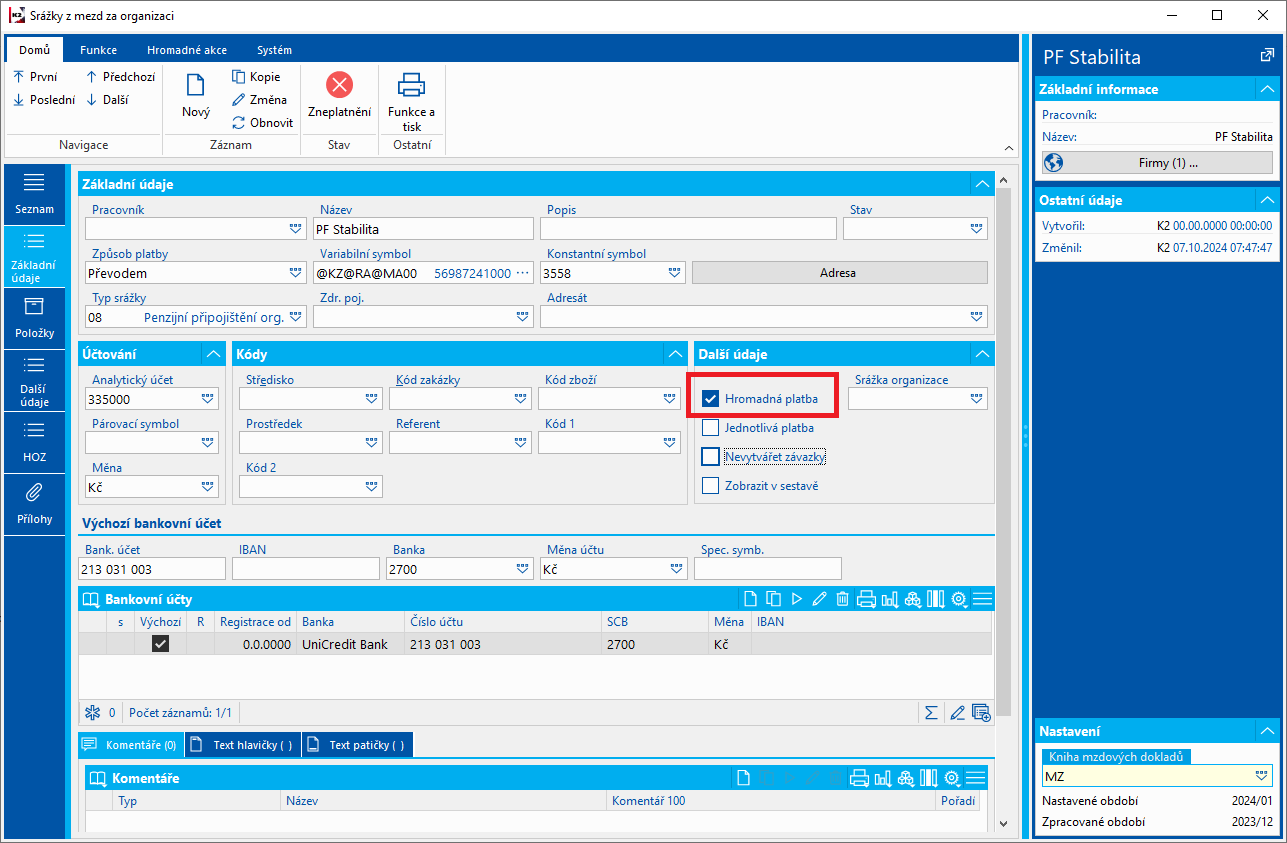
Task: Open the HOZ sidebar section
Action: tap(35, 442)
